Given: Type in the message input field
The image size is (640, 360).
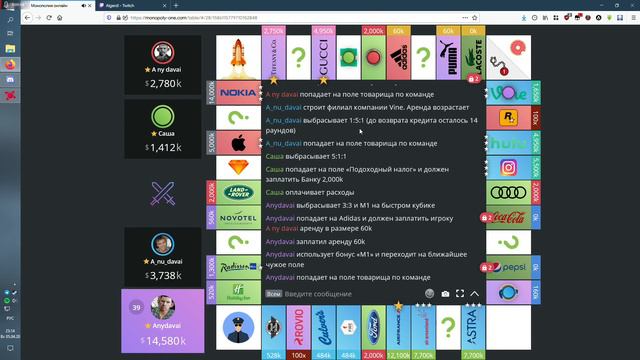Looking at the screenshot, I should [x=353, y=294].
